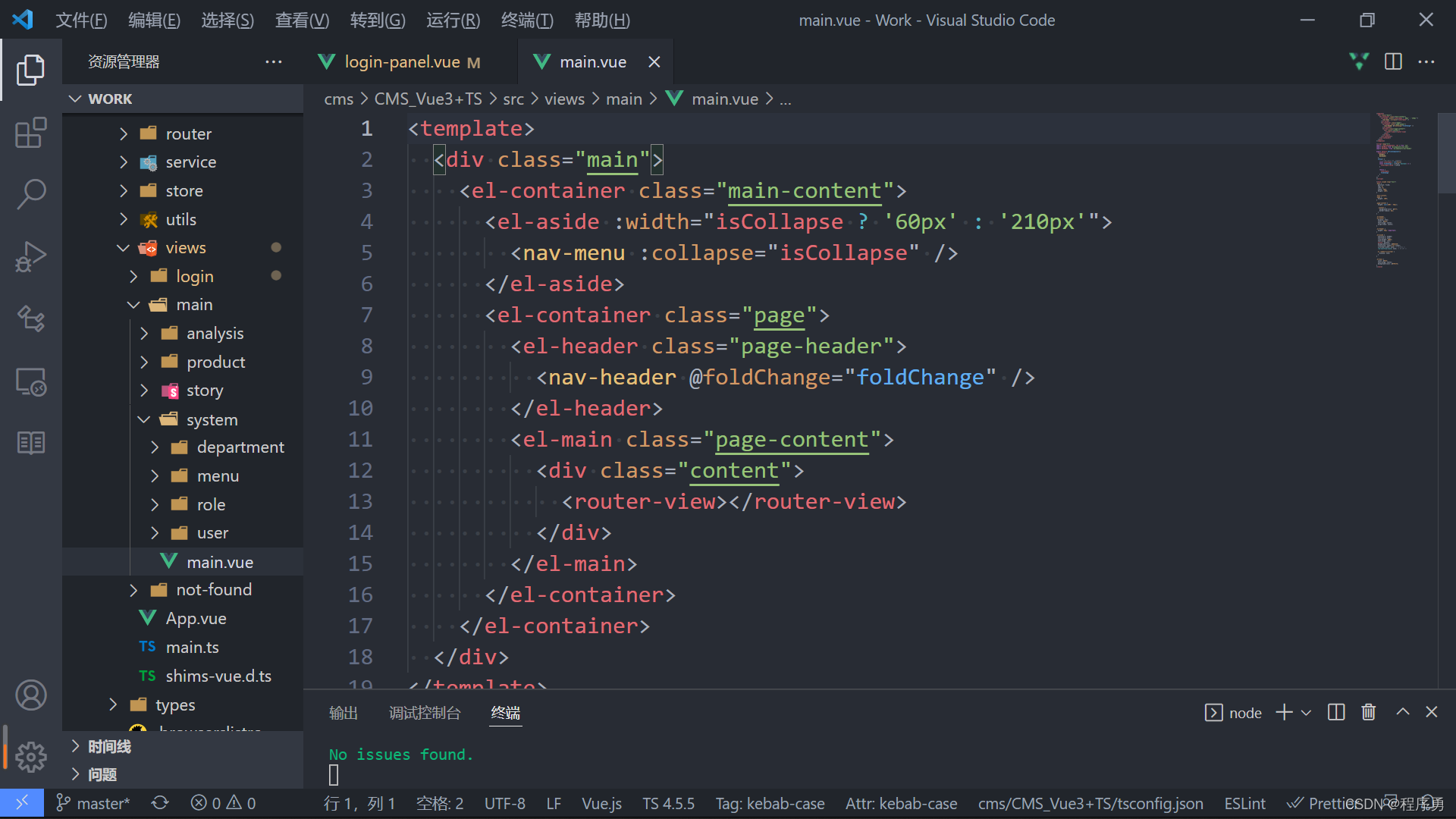Switch to the Output panel tab
This screenshot has height=819, width=1456.
[344, 713]
